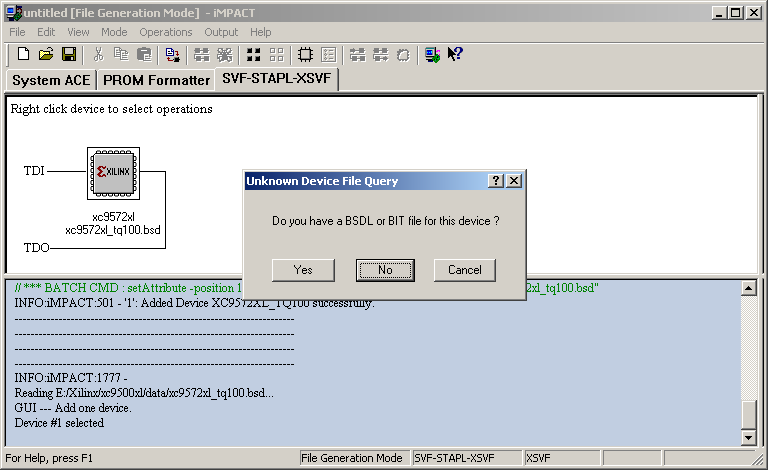
Task: Maximize the iMPACT window
Action: point(736,13)
